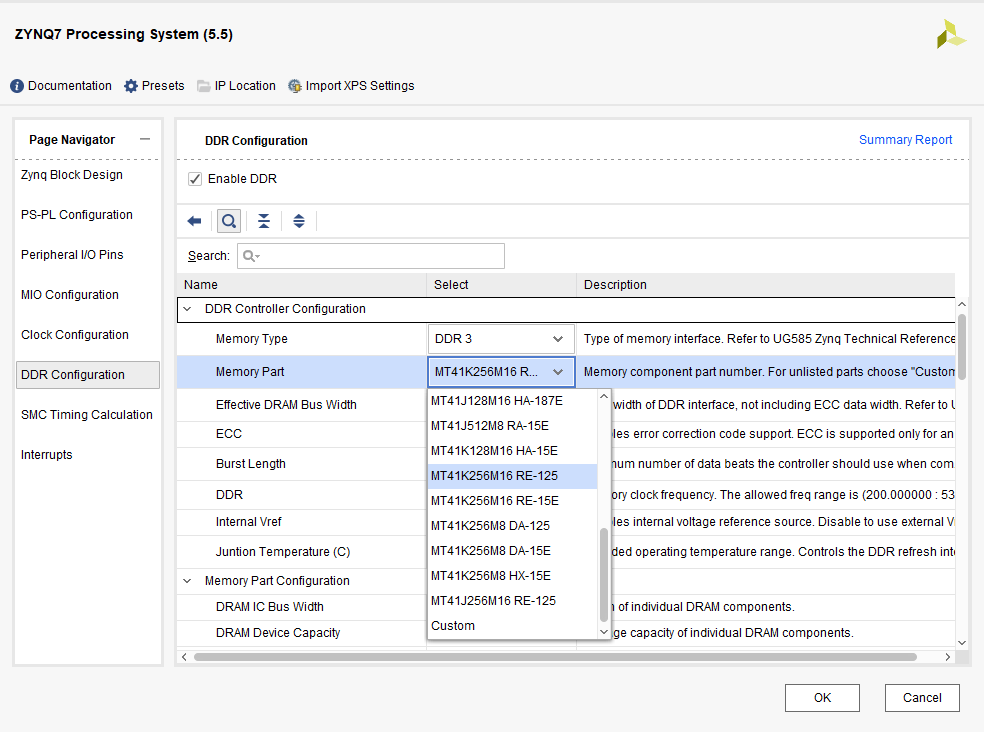
Task: Open SMC Timing Calculation page
Action: tap(87, 415)
